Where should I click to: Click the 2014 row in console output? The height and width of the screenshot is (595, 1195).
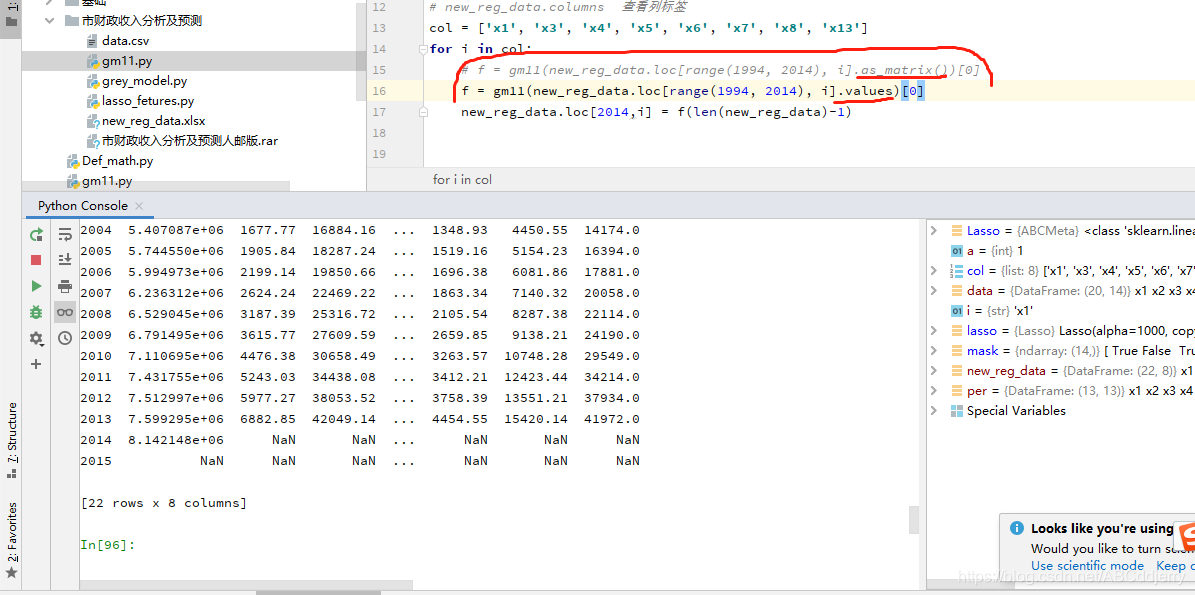tap(360, 440)
